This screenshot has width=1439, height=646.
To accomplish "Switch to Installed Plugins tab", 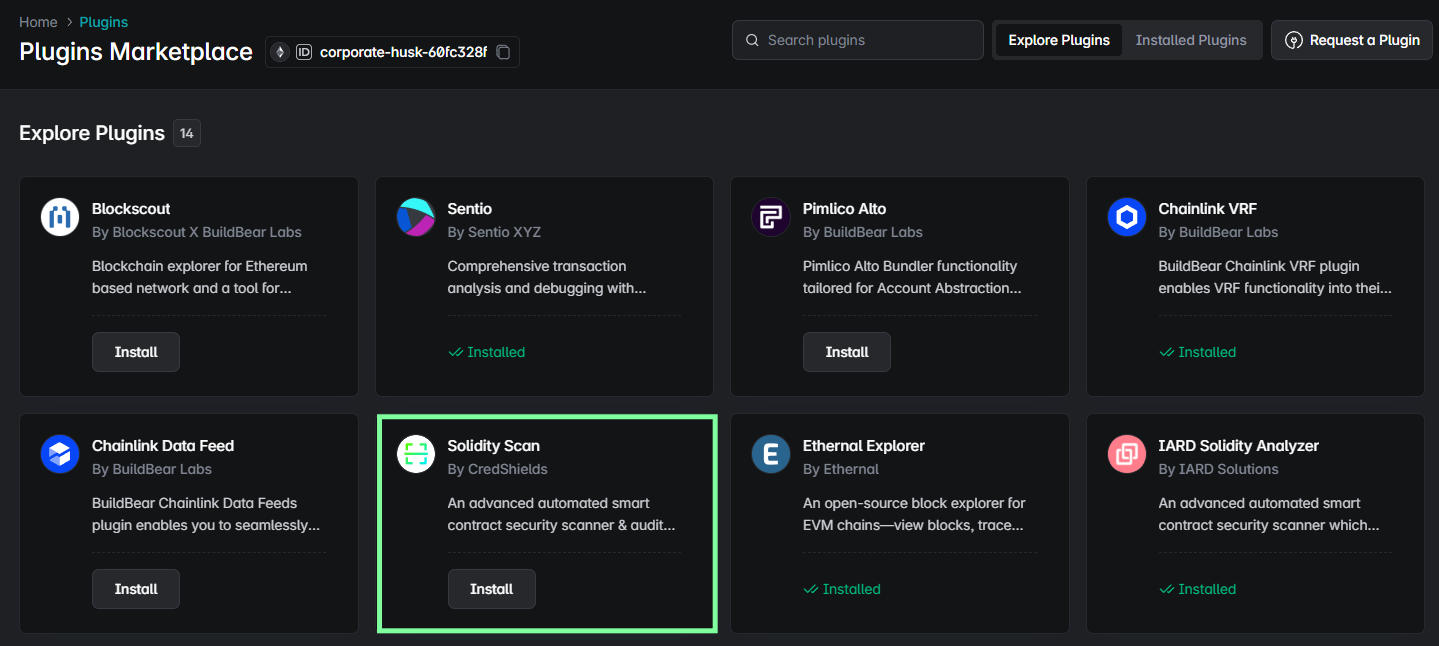I will (x=1191, y=40).
